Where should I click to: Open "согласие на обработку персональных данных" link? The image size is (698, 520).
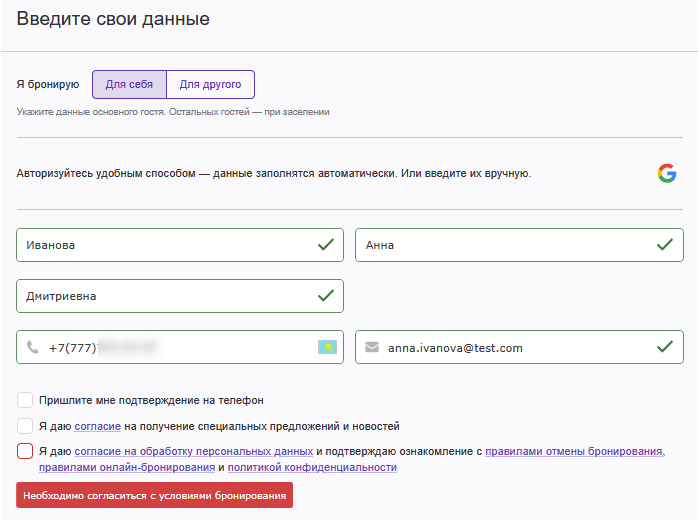click(x=195, y=451)
